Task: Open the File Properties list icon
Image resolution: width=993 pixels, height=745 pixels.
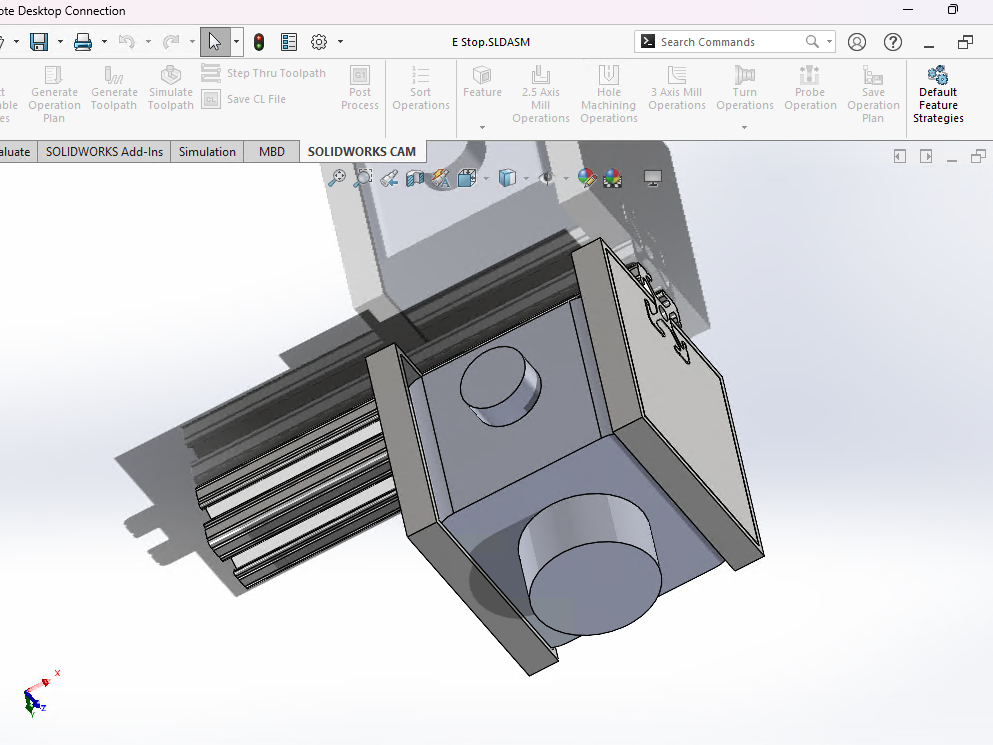Action: [289, 42]
